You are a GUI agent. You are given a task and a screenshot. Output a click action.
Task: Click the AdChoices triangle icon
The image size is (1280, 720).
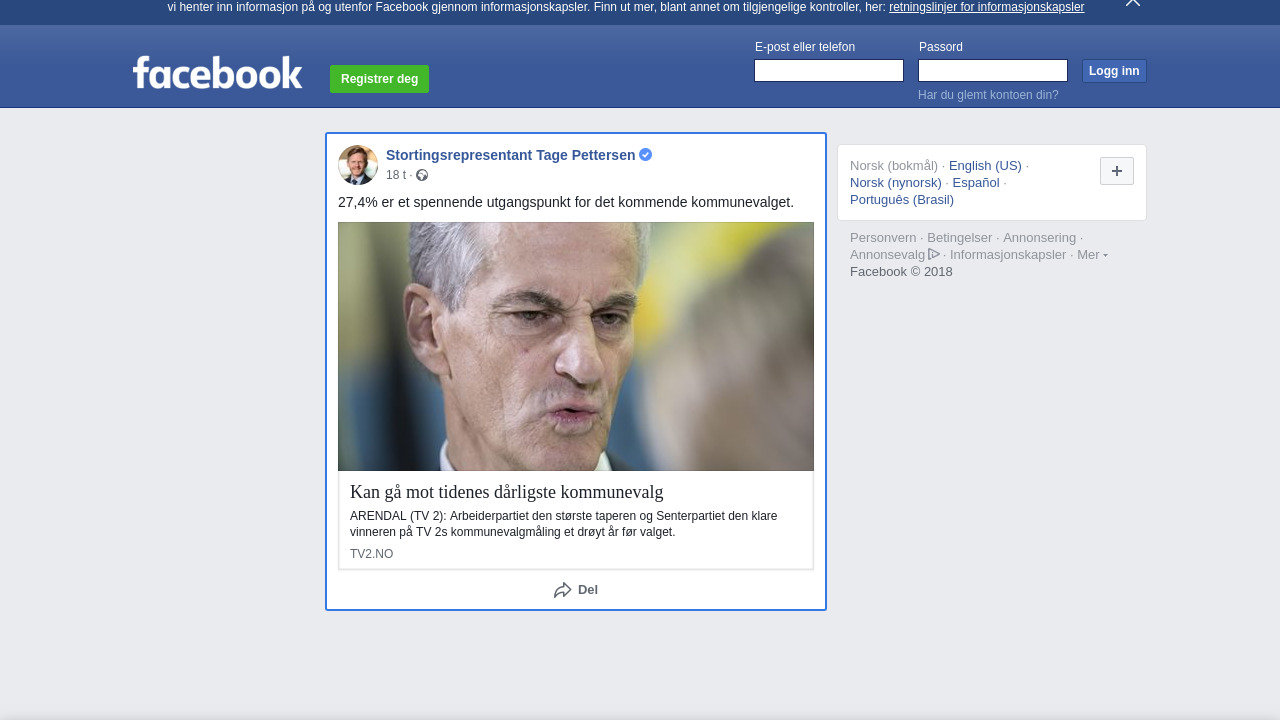click(934, 254)
